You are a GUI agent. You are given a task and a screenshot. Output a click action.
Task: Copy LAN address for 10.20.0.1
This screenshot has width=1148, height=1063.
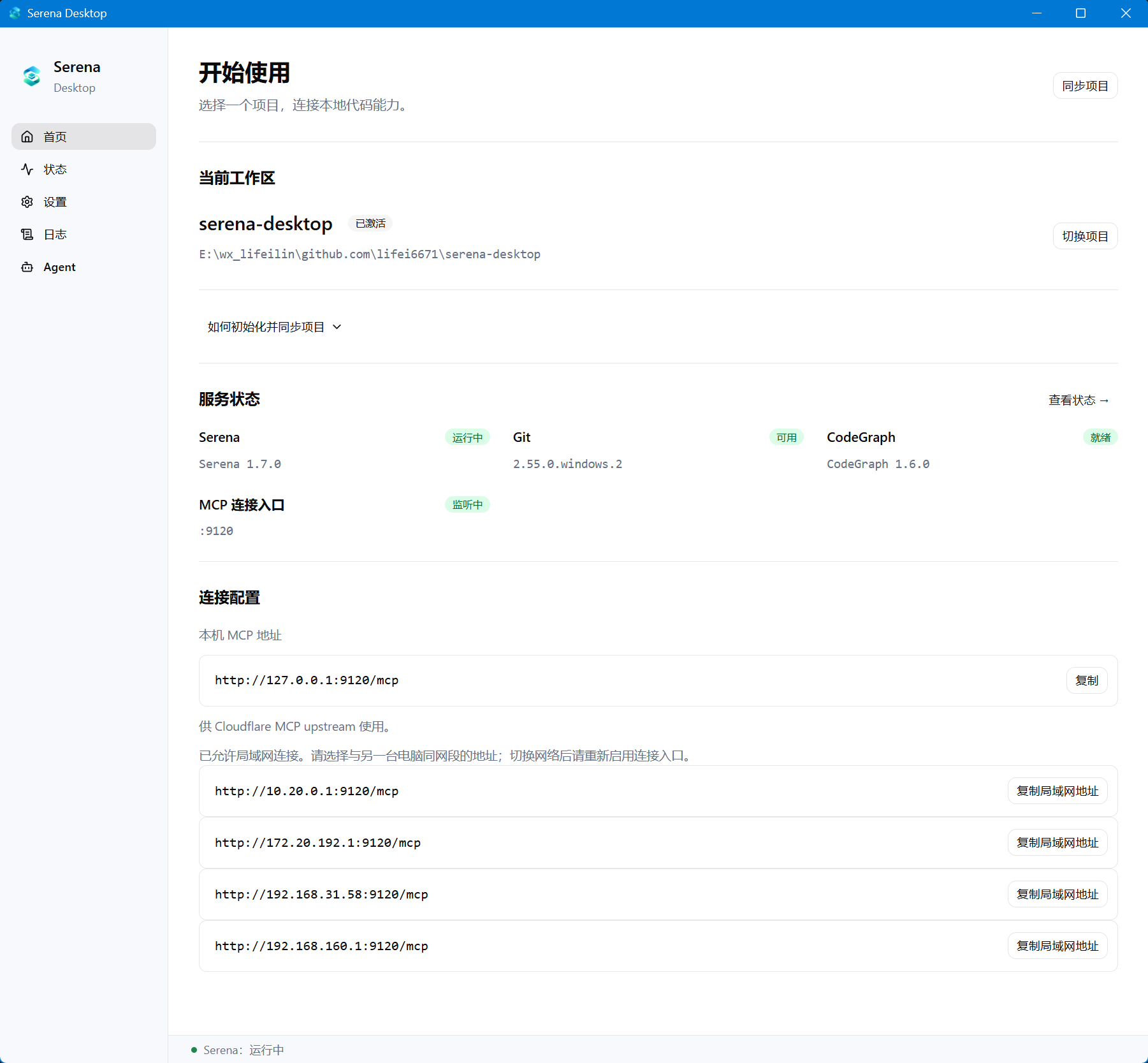click(1057, 791)
